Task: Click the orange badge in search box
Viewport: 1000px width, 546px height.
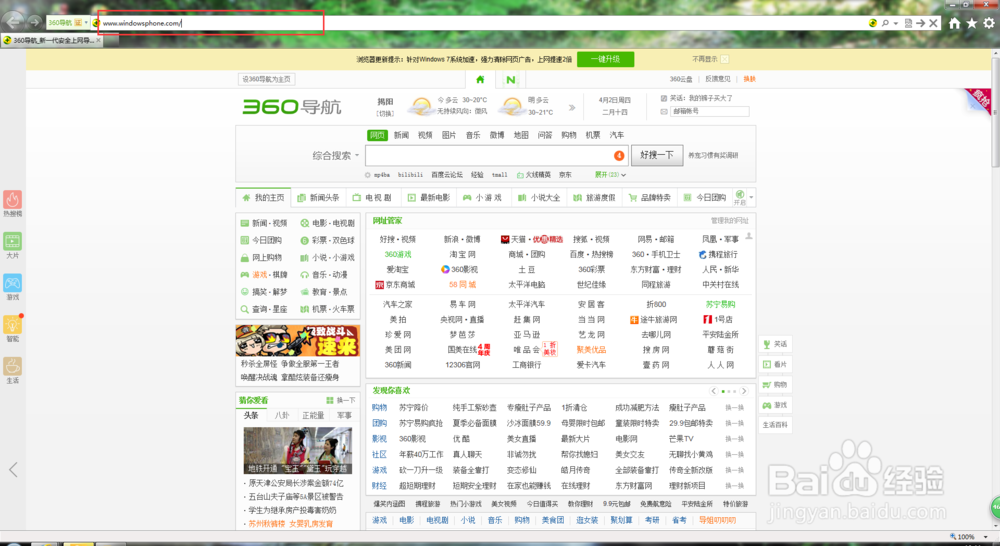Action: coord(619,155)
